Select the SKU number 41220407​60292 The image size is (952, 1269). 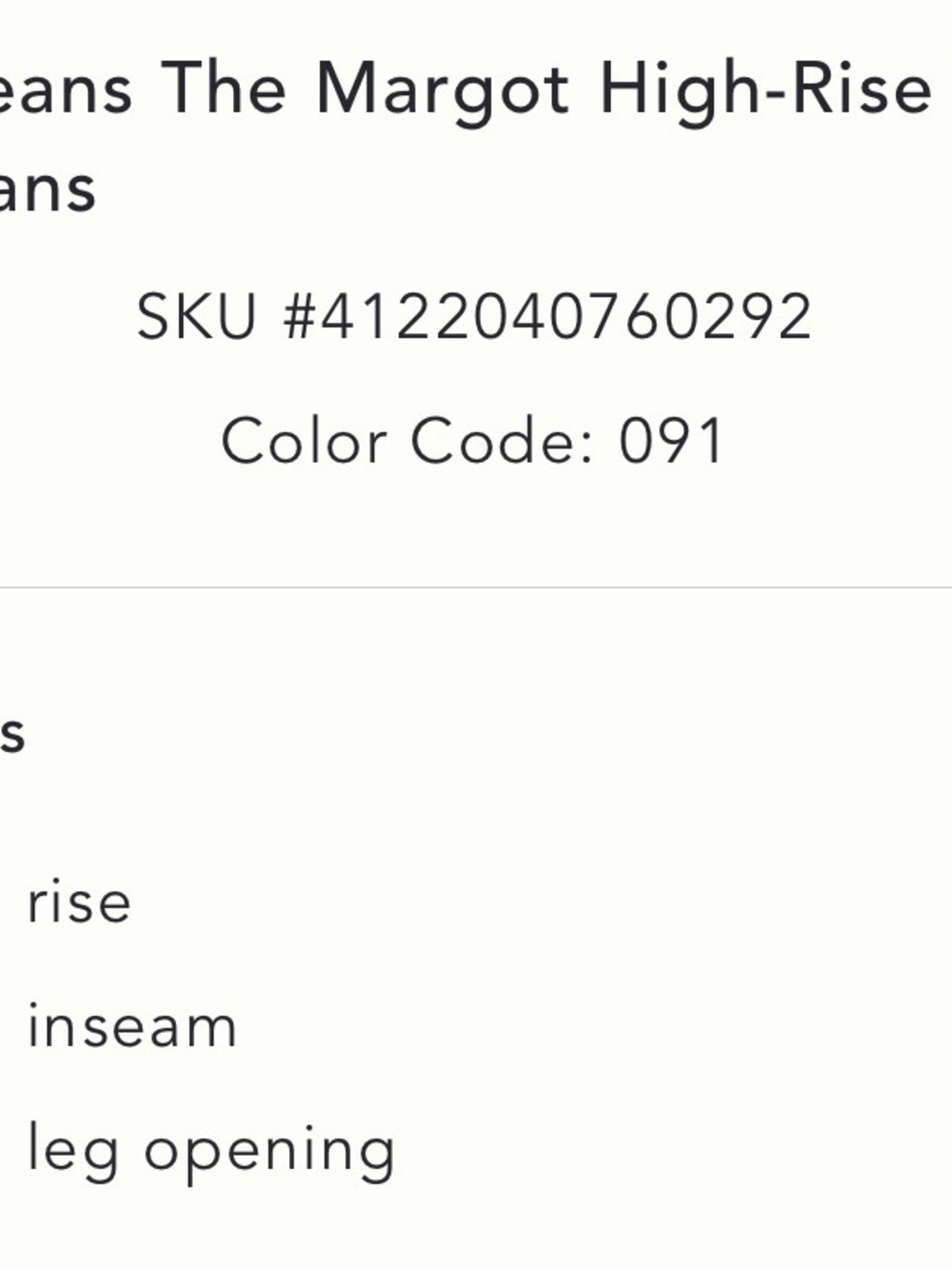[x=565, y=317]
